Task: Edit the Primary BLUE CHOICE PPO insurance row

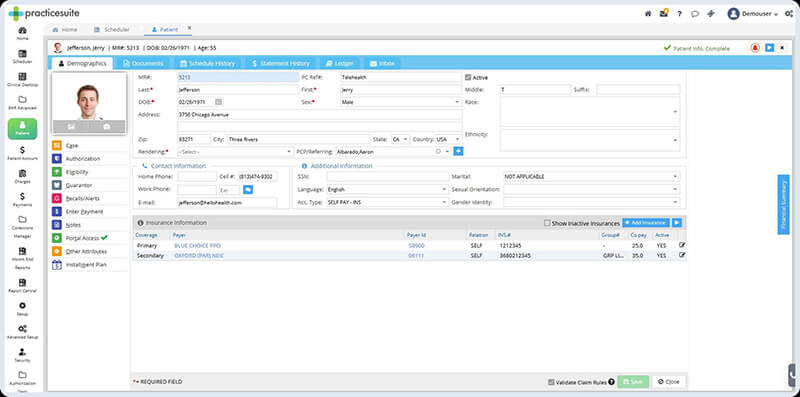Action: [682, 245]
